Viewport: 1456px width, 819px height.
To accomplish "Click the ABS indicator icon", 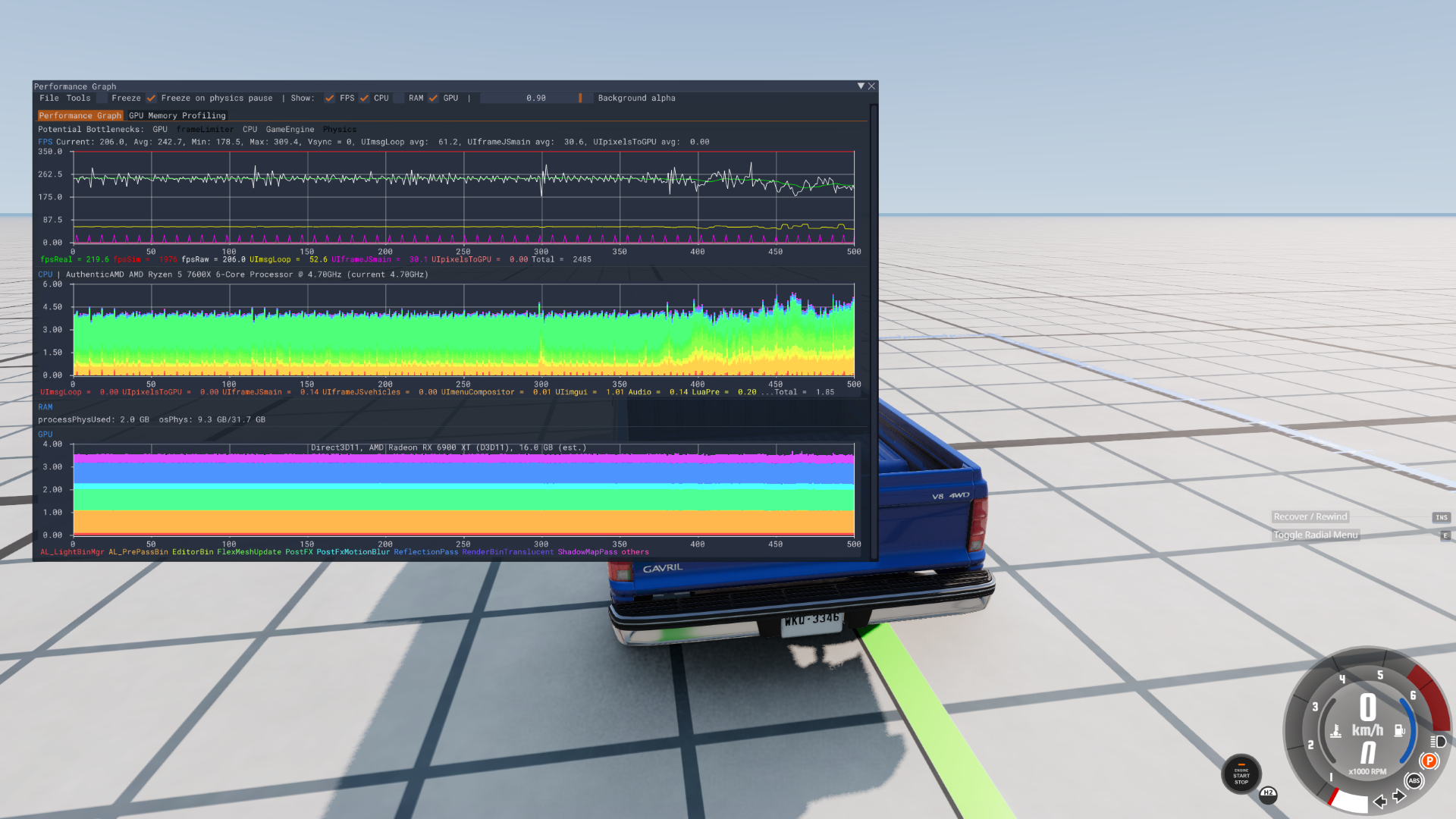I will coord(1414,780).
